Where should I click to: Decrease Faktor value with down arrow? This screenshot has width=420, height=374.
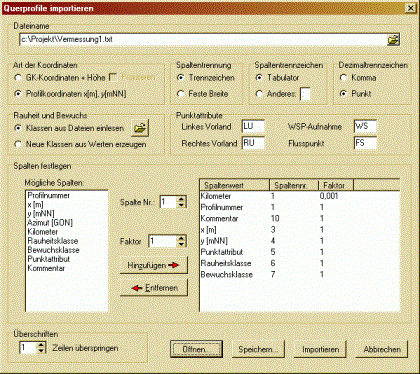pos(181,244)
